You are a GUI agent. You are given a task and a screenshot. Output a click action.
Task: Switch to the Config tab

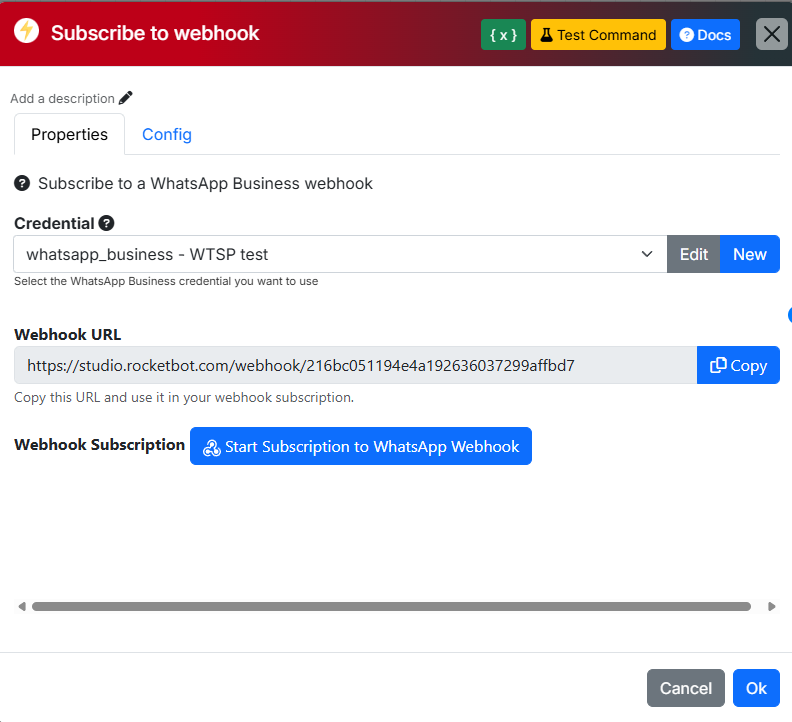click(167, 134)
